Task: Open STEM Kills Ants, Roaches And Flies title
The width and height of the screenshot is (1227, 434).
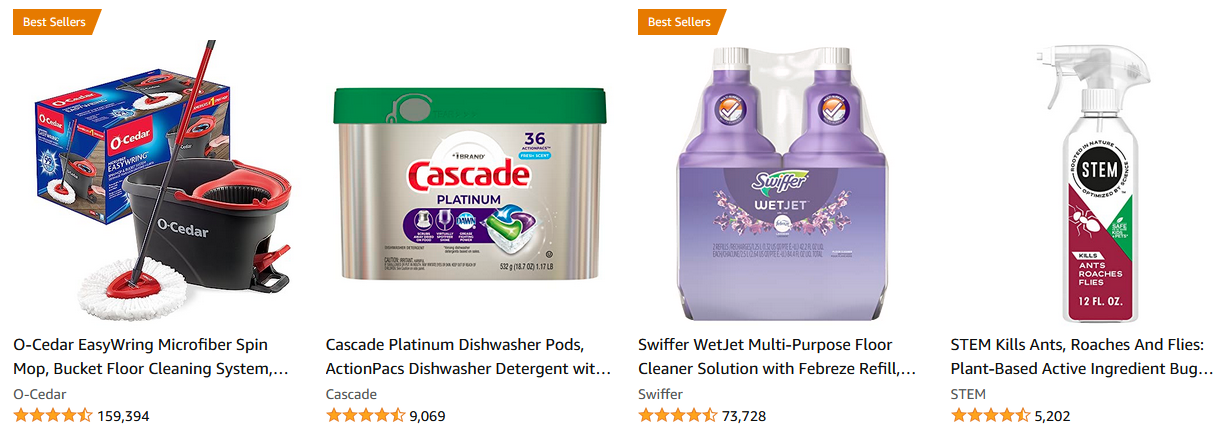Action: (1081, 356)
